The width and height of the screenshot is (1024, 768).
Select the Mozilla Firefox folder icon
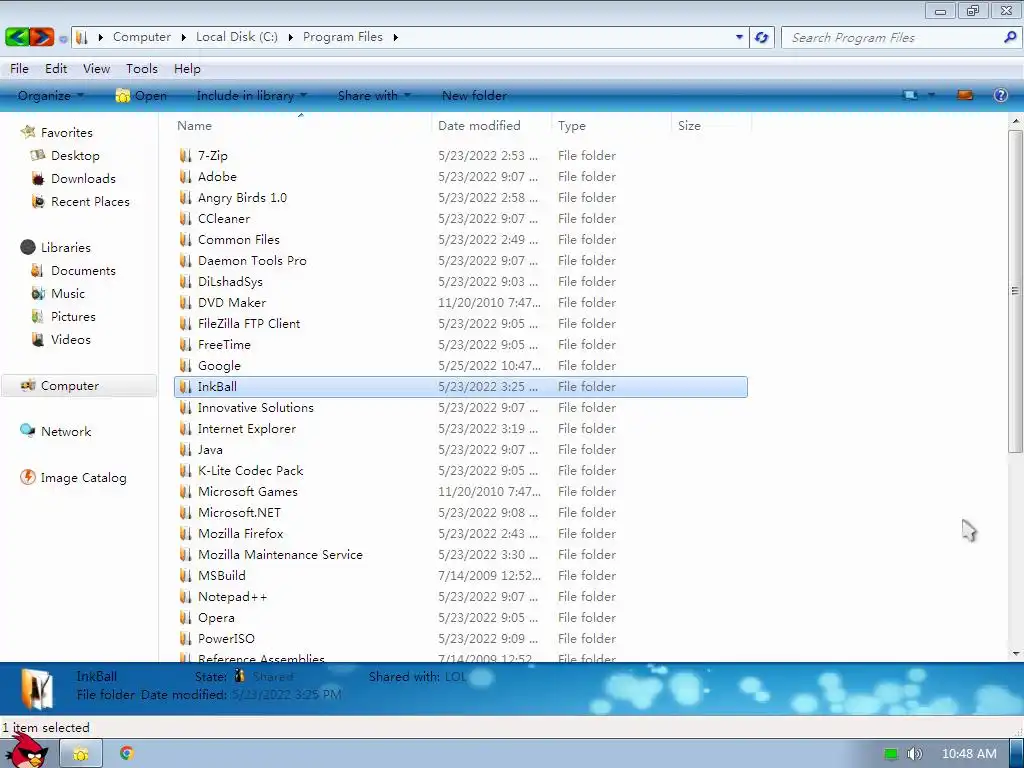[185, 533]
